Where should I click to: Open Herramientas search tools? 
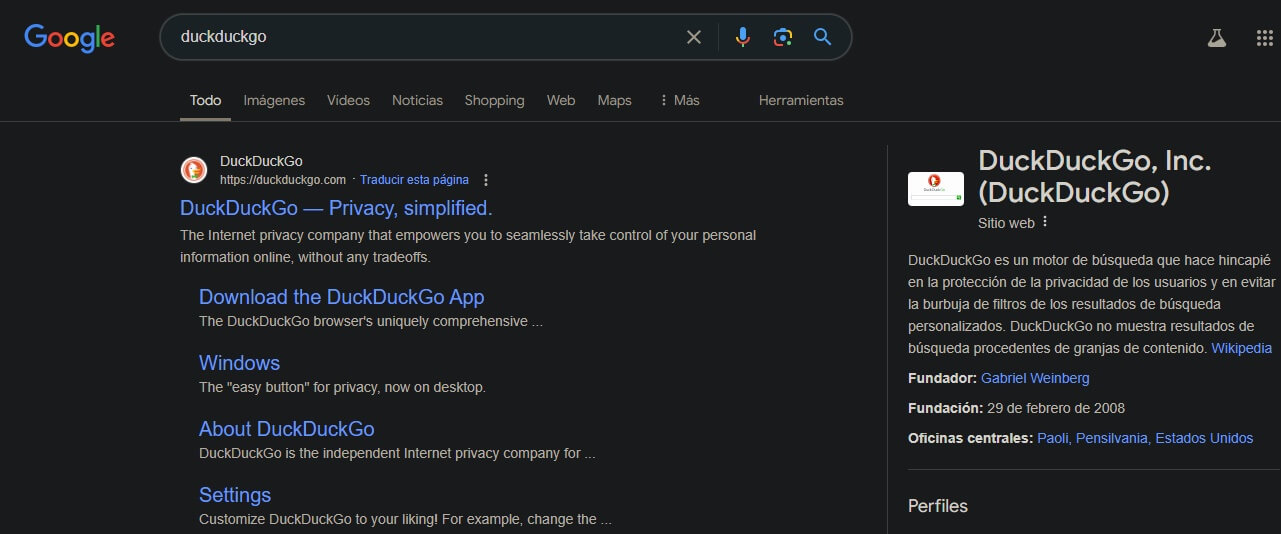pyautogui.click(x=801, y=100)
